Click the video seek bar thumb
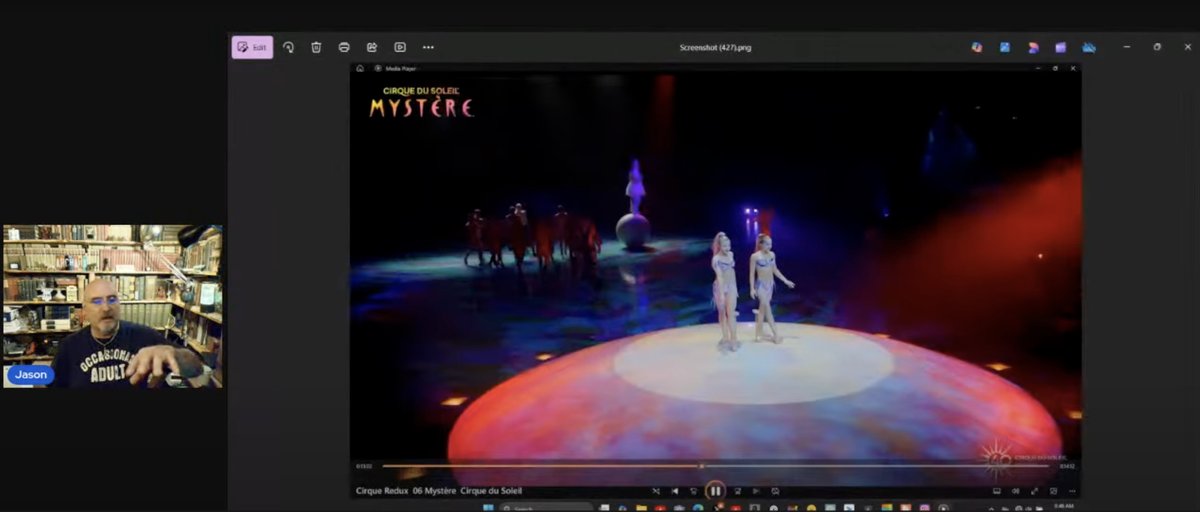 coord(701,466)
